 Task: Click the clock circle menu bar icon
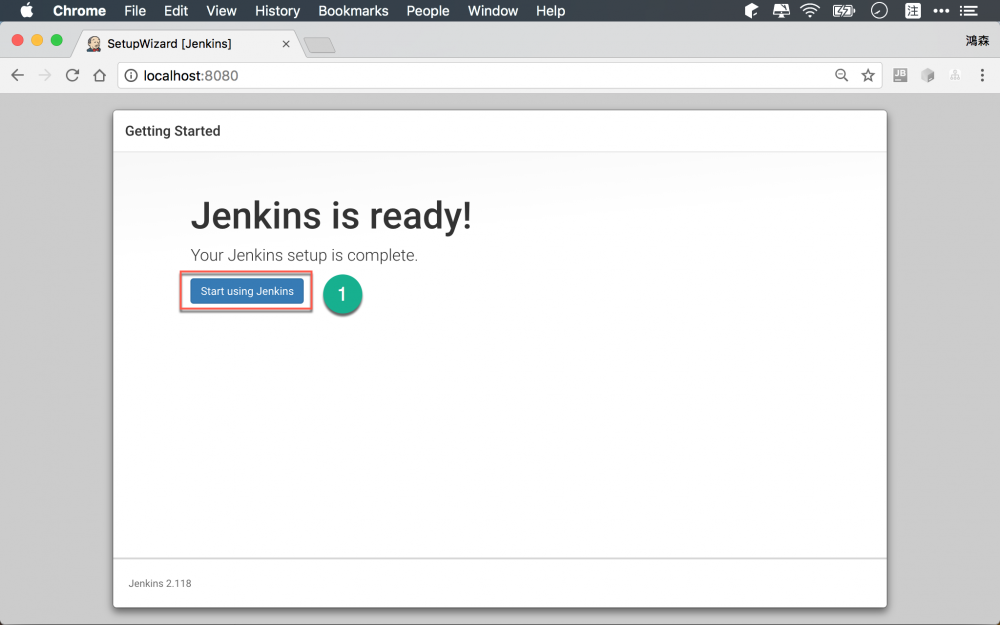[879, 11]
